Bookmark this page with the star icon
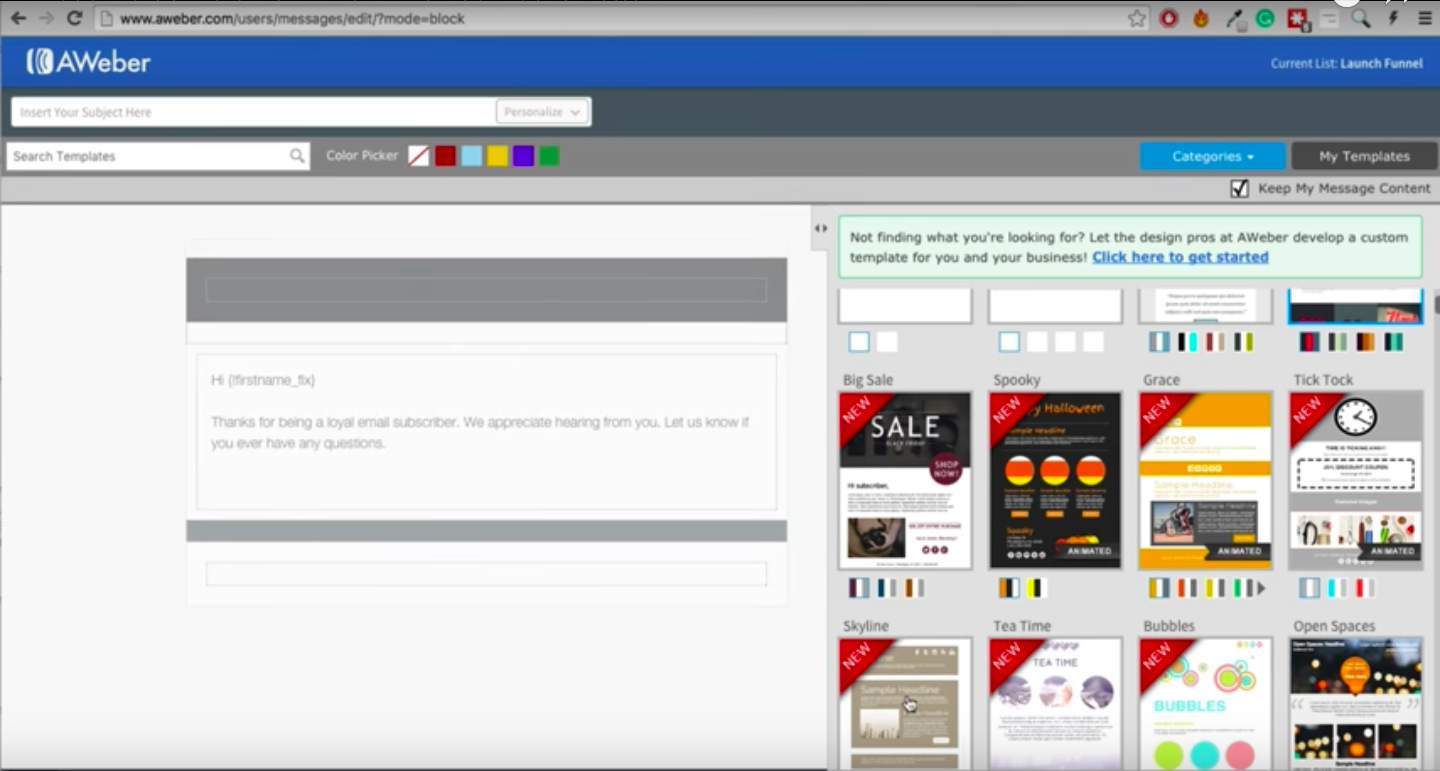This screenshot has height=771, width=1440. [1137, 18]
